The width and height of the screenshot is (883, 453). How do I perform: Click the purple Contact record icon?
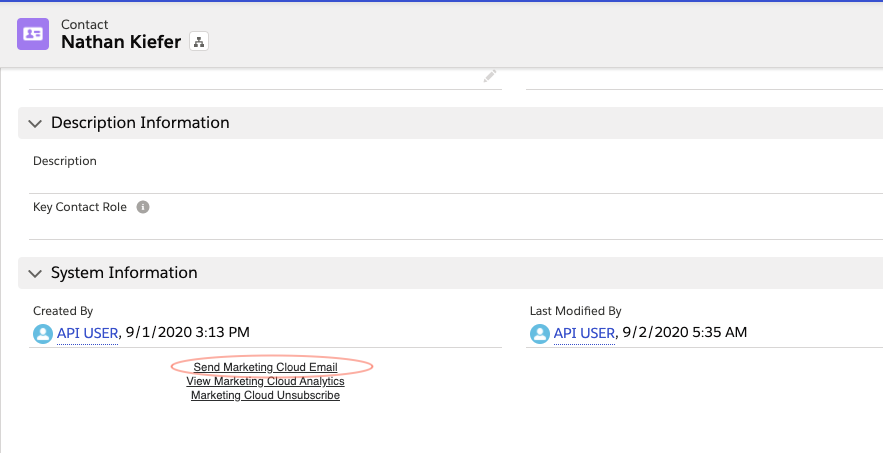coord(34,33)
